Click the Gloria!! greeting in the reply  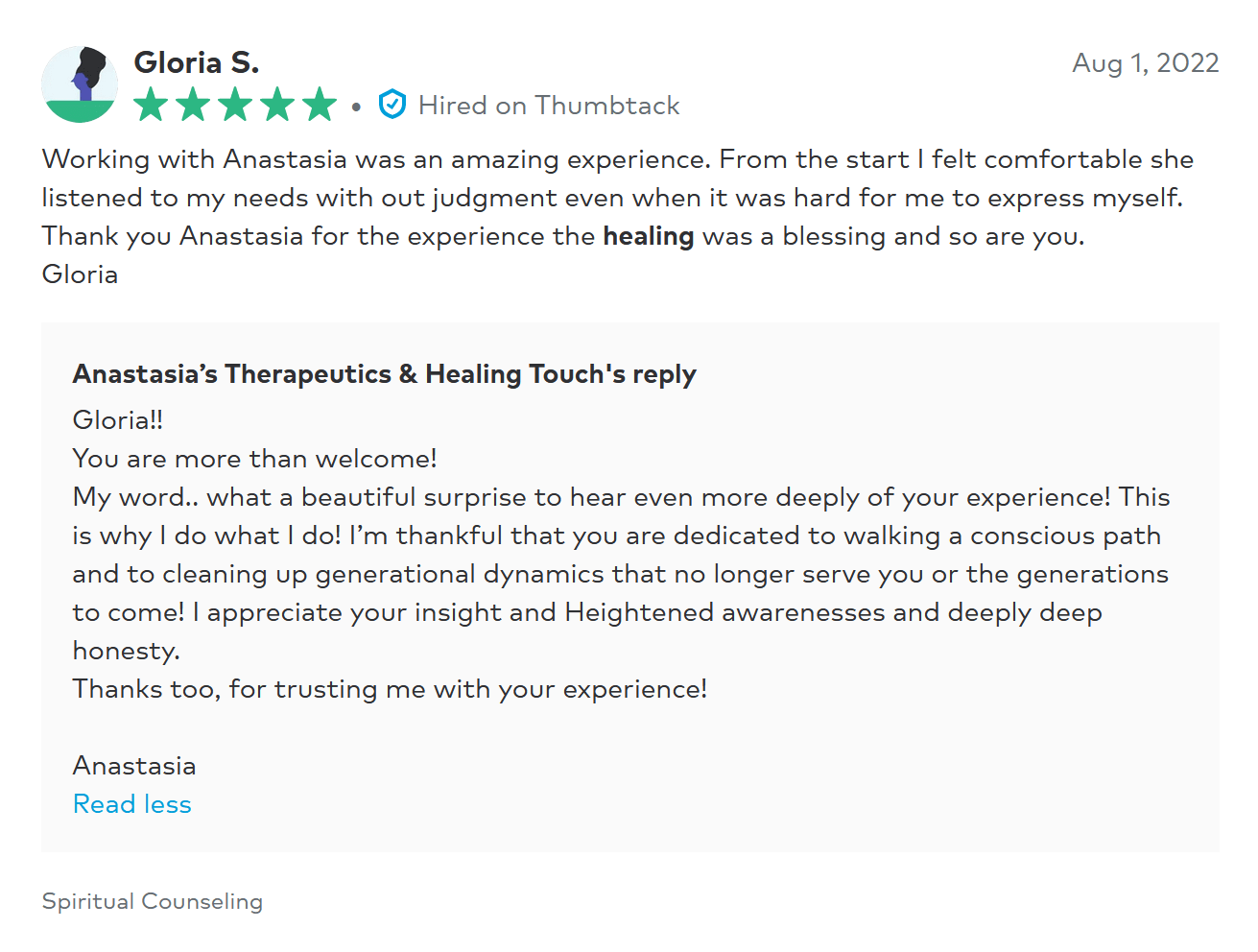click(118, 420)
